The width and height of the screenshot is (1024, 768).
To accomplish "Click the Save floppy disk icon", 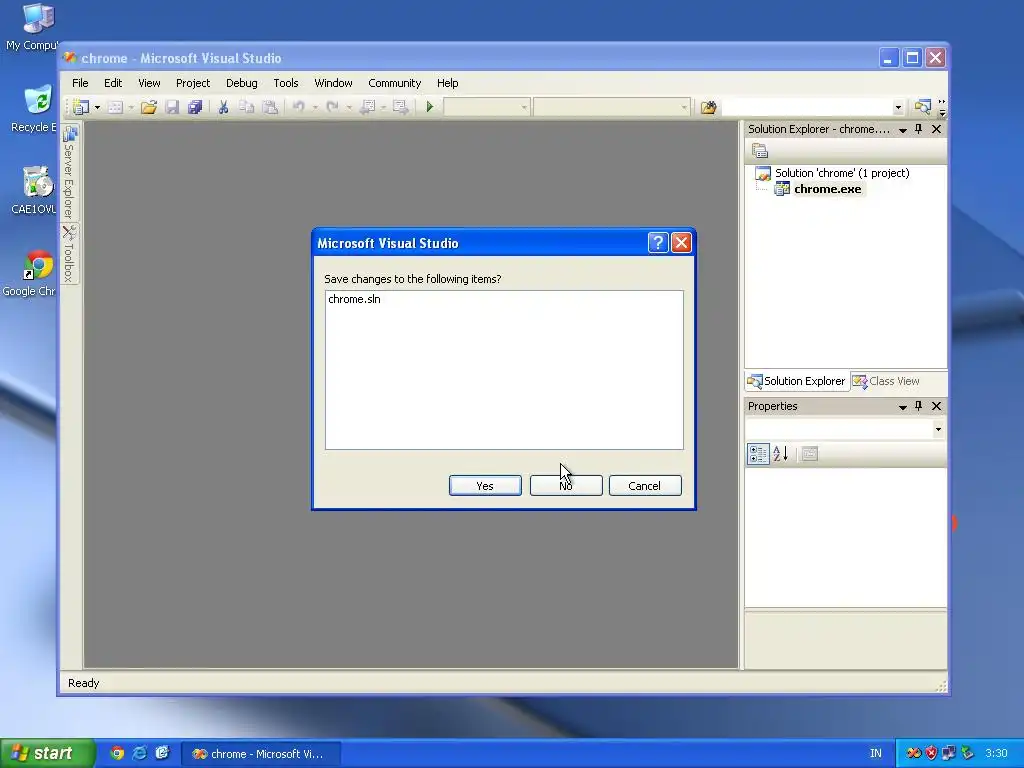I will click(x=172, y=107).
